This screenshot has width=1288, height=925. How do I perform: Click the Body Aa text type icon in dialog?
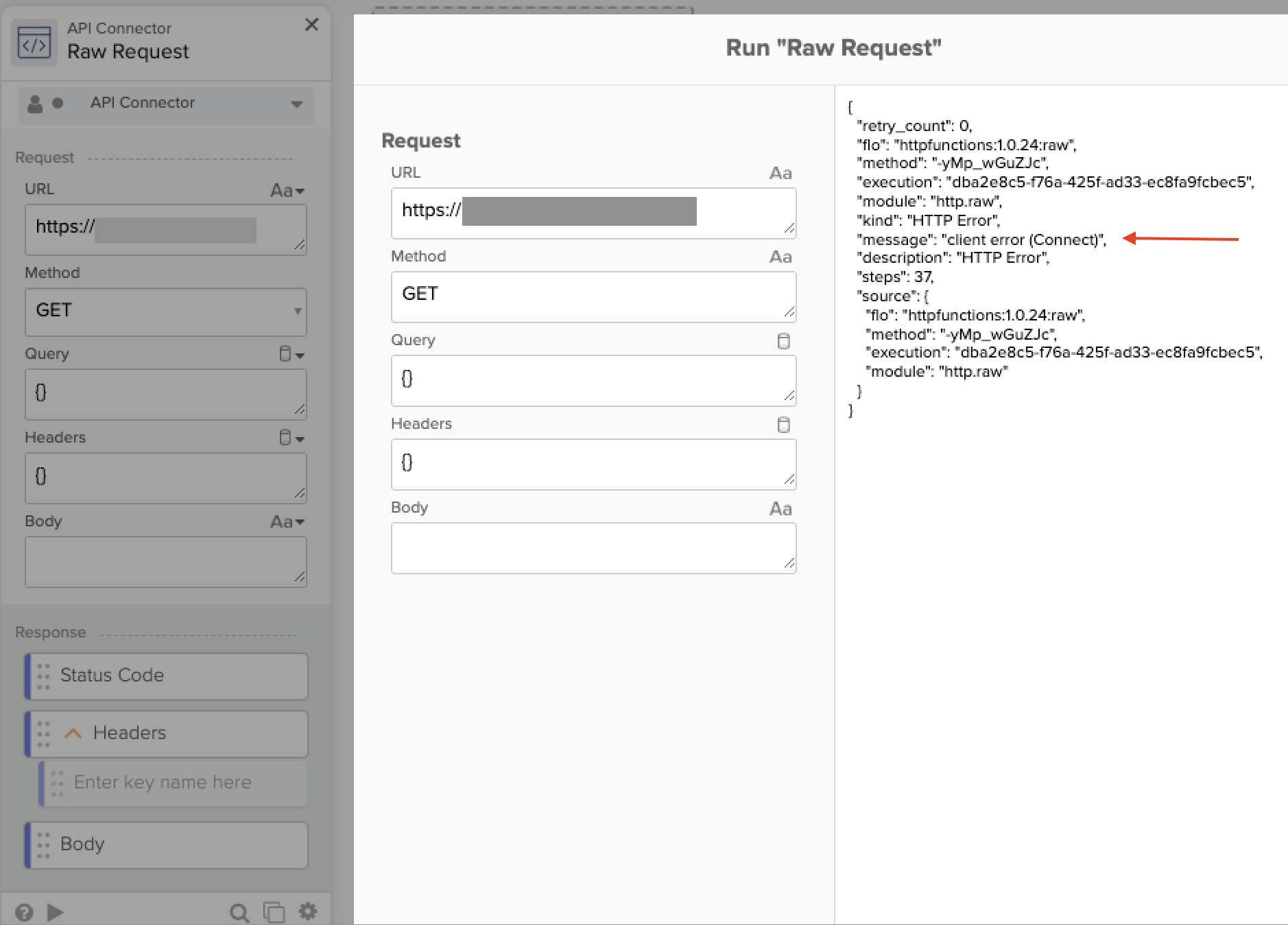pos(780,509)
